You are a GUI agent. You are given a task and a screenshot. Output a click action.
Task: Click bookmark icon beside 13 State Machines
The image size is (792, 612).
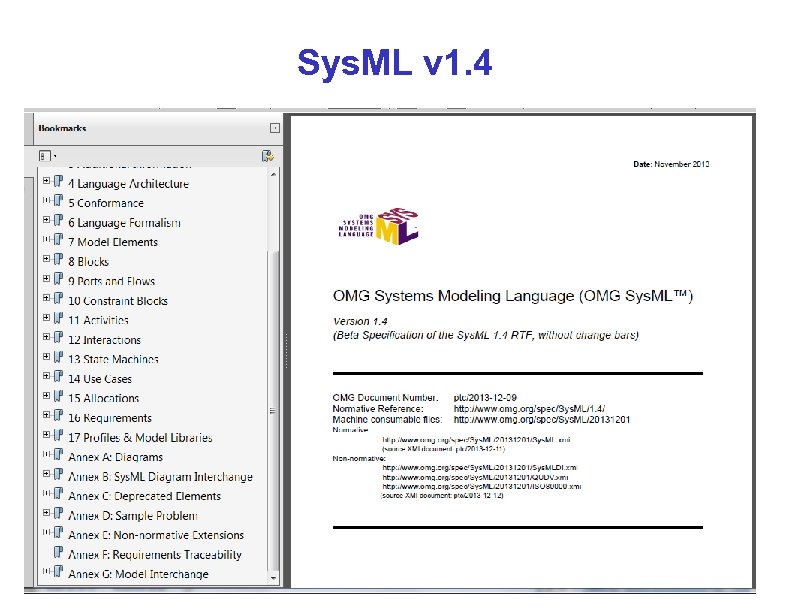coord(59,357)
